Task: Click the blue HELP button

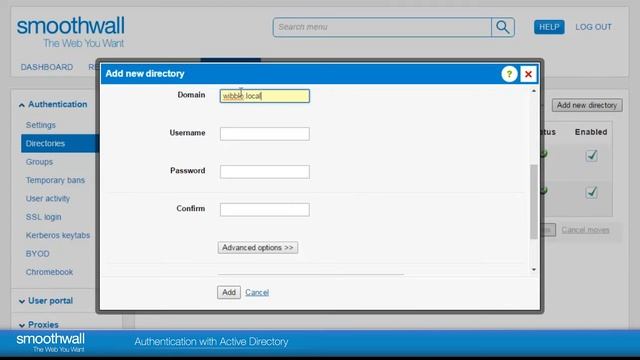Action: [549, 27]
